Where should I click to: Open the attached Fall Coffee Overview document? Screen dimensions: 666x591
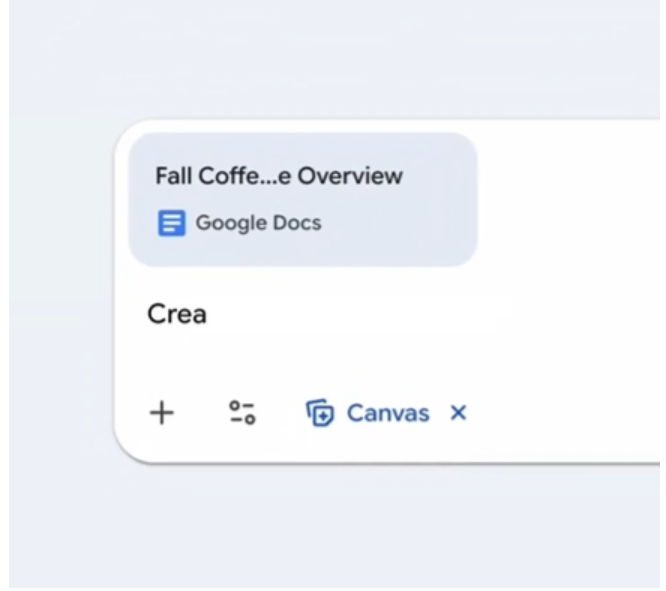[302, 199]
